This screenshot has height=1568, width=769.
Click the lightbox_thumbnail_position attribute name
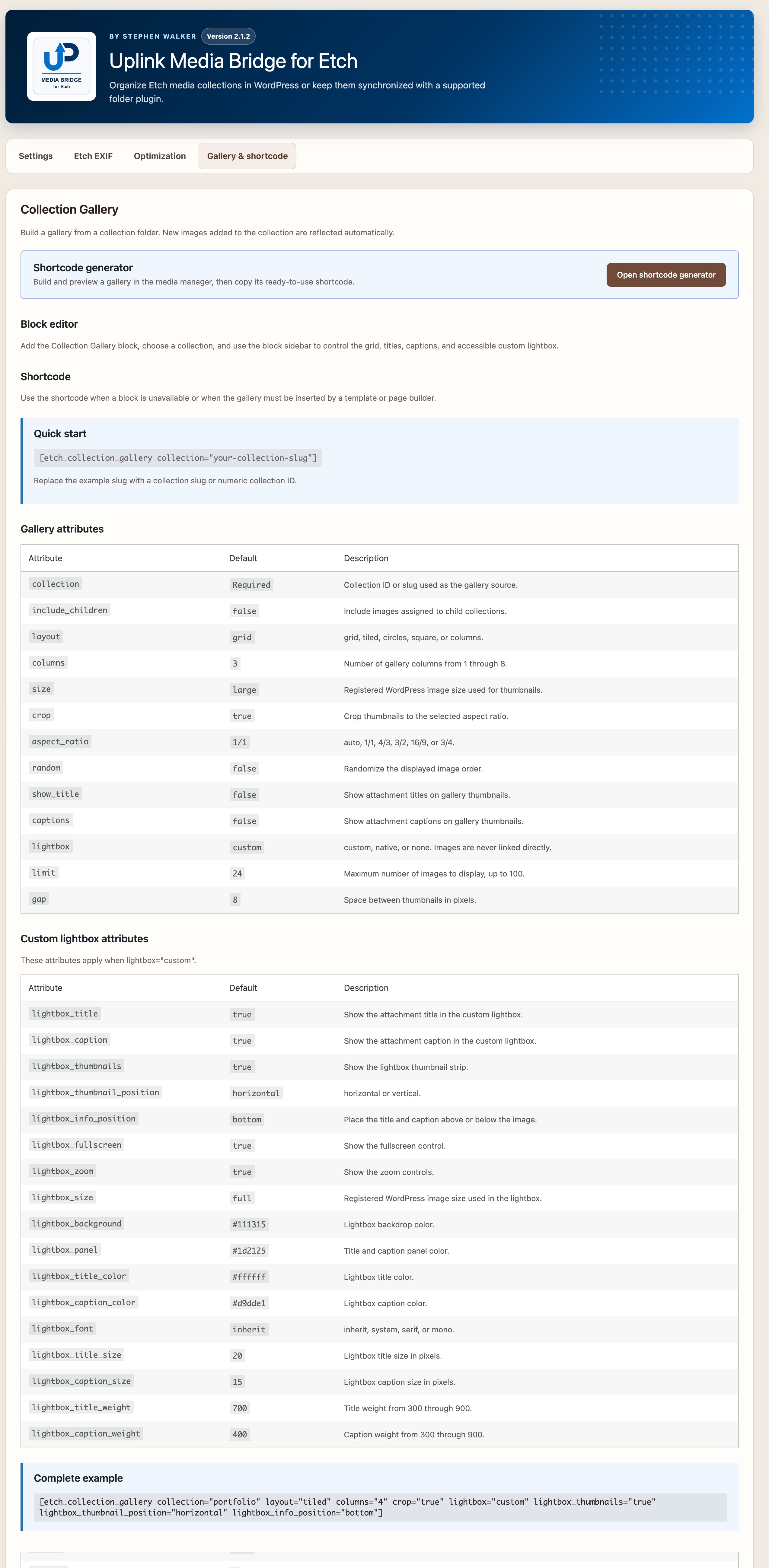point(95,1092)
